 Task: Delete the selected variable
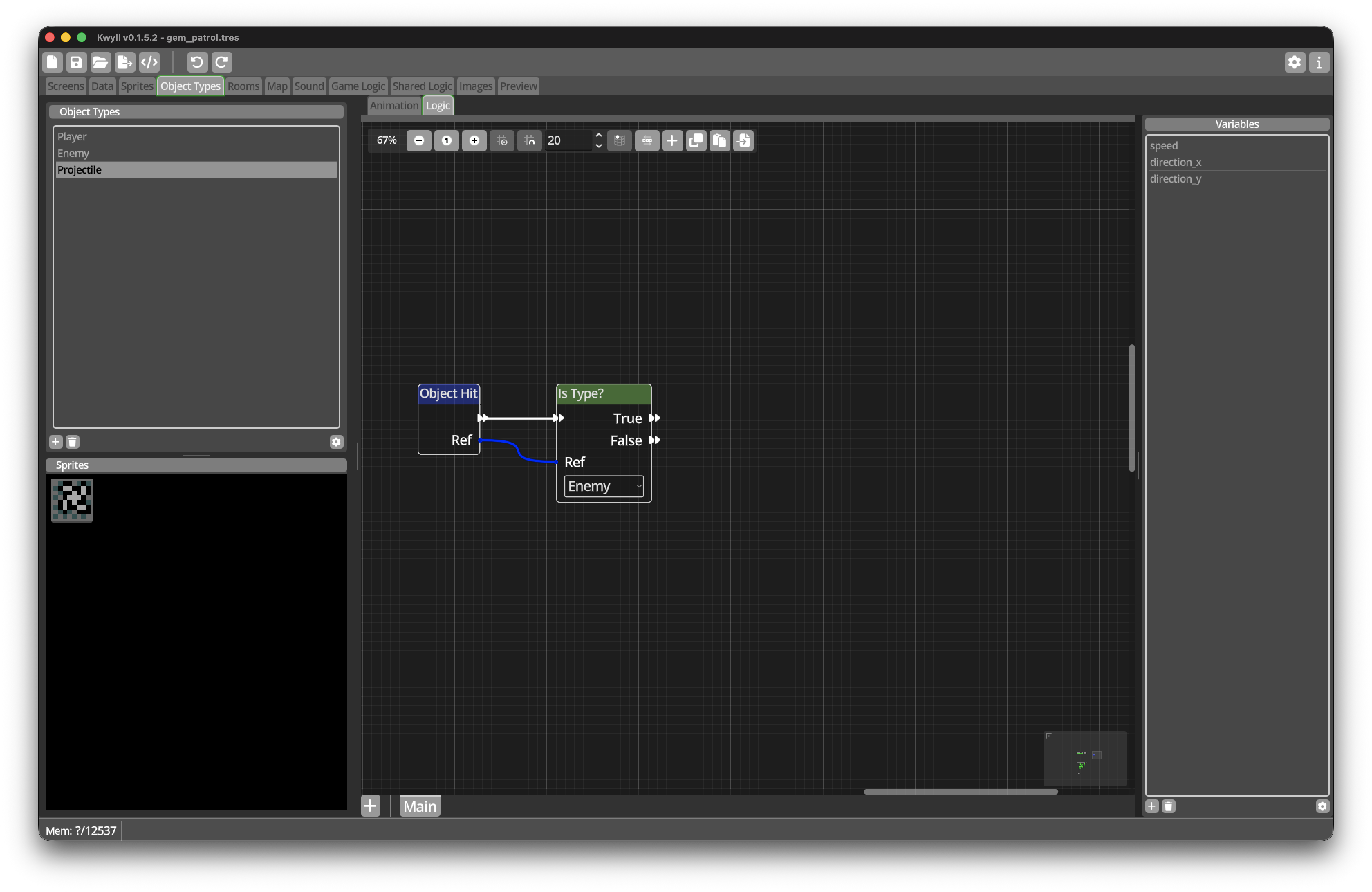1169,807
